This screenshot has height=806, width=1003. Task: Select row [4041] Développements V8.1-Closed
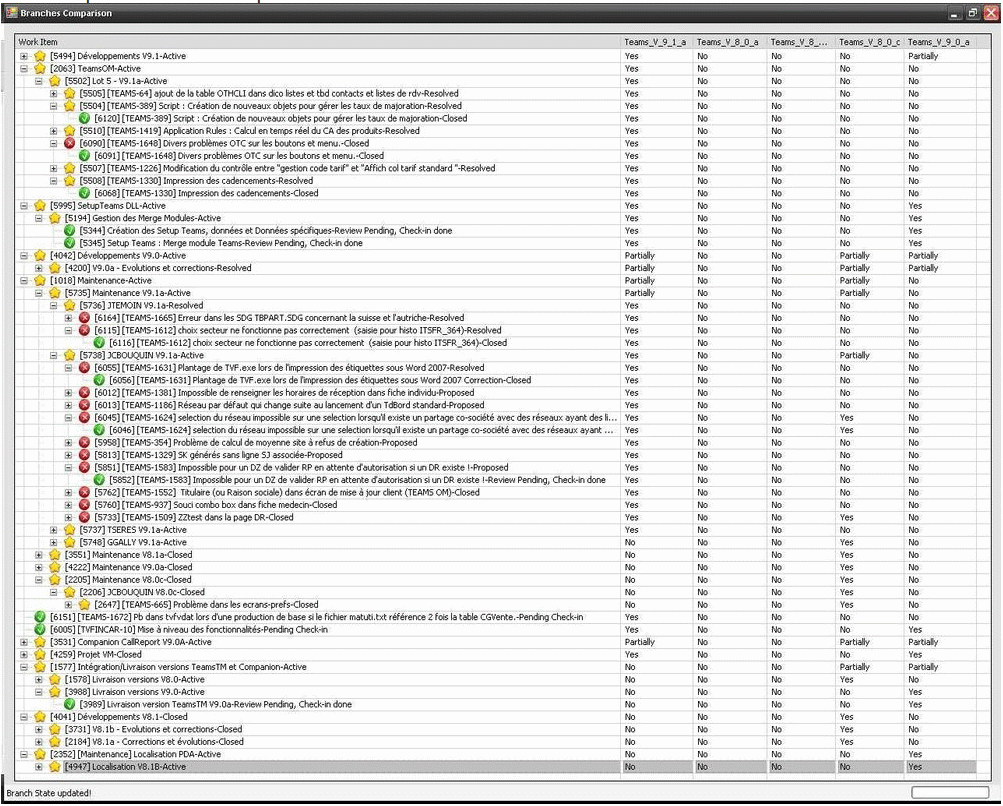496,717
